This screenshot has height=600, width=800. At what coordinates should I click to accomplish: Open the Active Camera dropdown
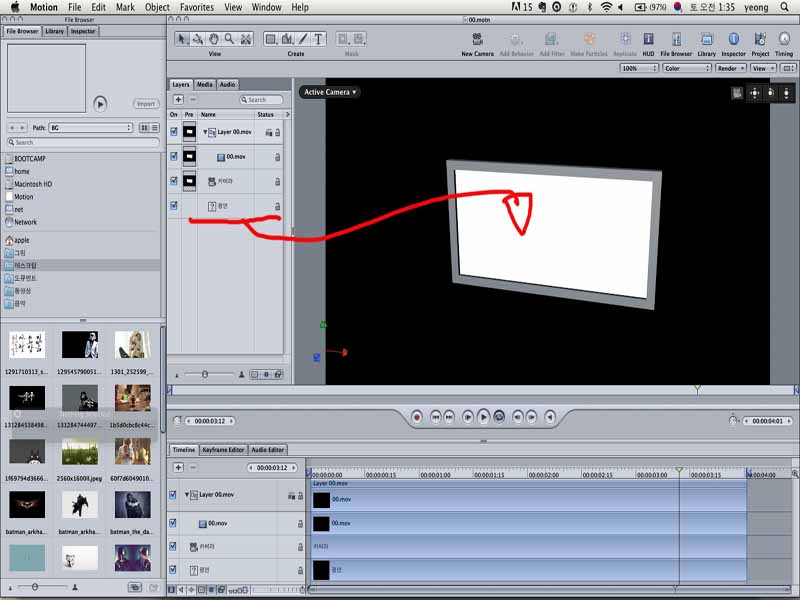[x=330, y=92]
